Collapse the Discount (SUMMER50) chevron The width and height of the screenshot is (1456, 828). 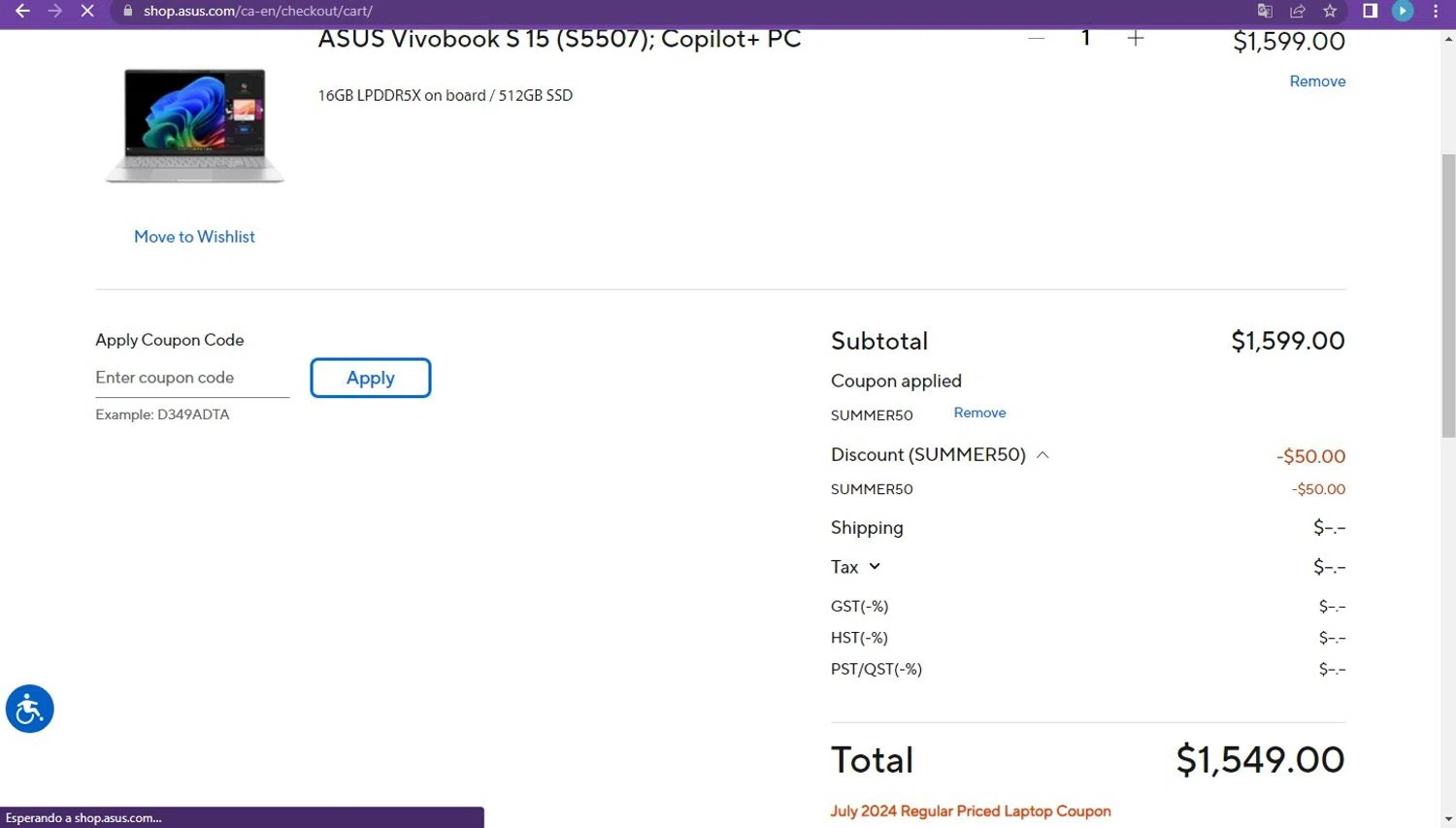coord(1042,455)
